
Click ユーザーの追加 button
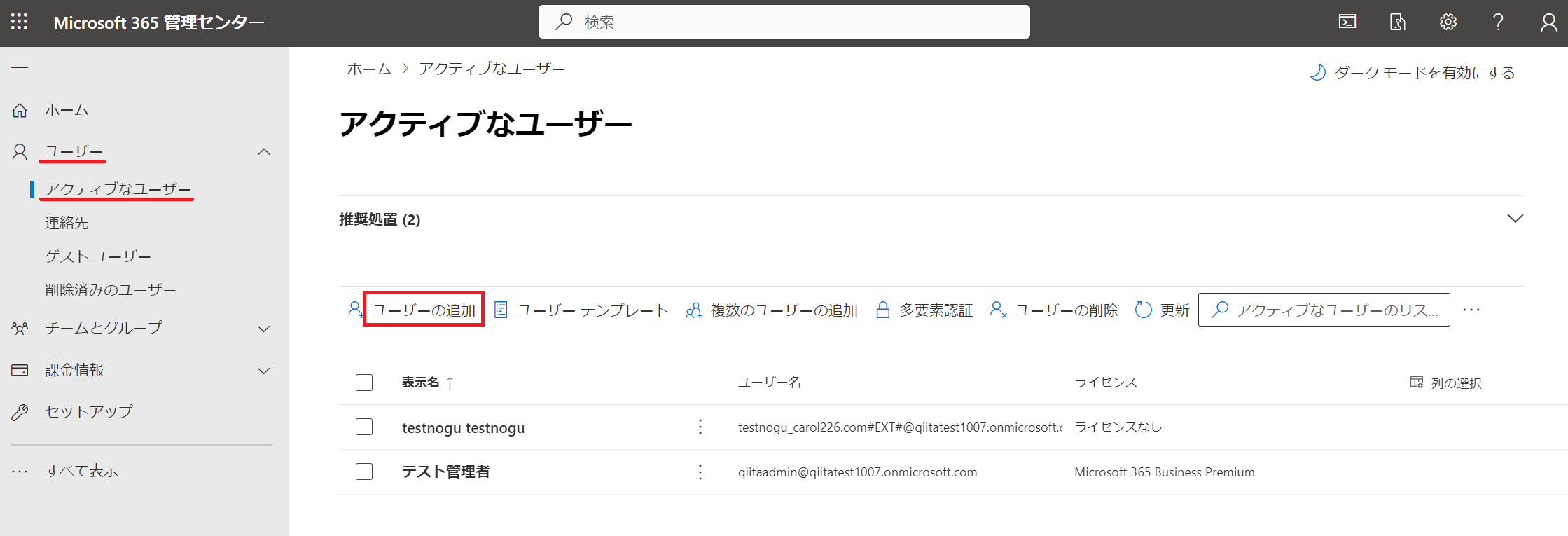click(424, 310)
